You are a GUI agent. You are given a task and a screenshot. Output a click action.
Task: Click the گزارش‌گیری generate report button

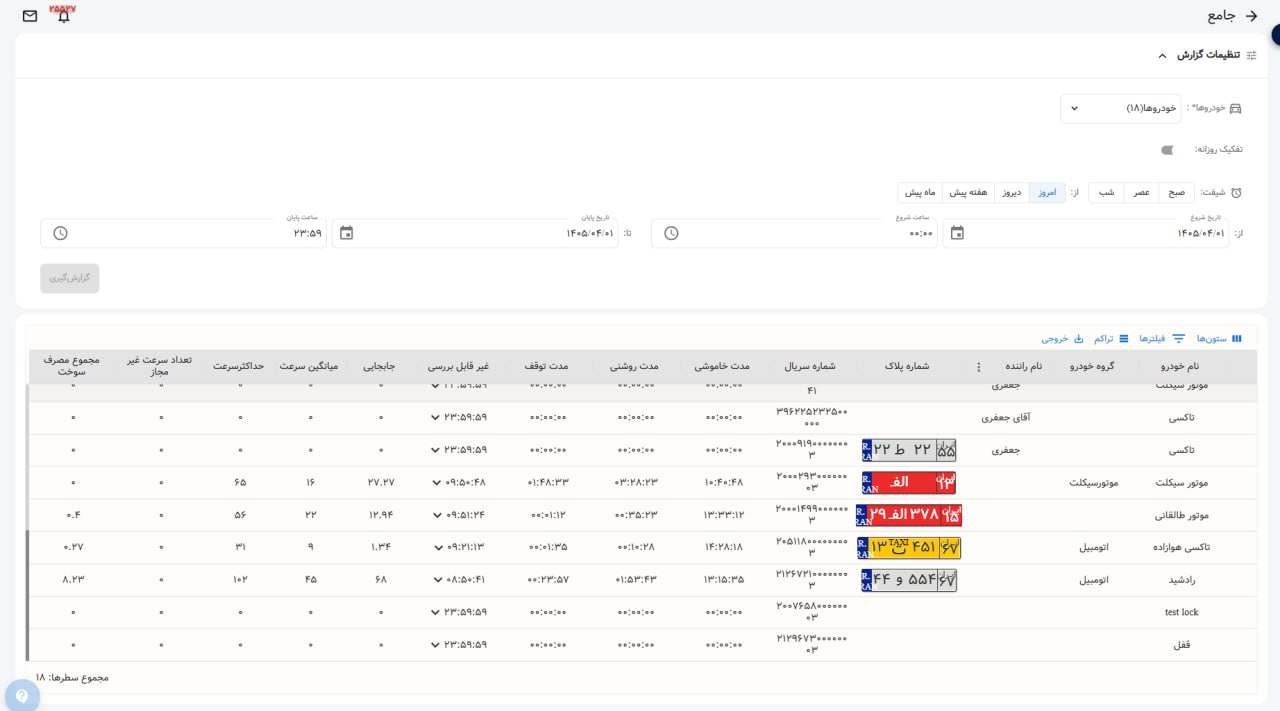click(70, 278)
